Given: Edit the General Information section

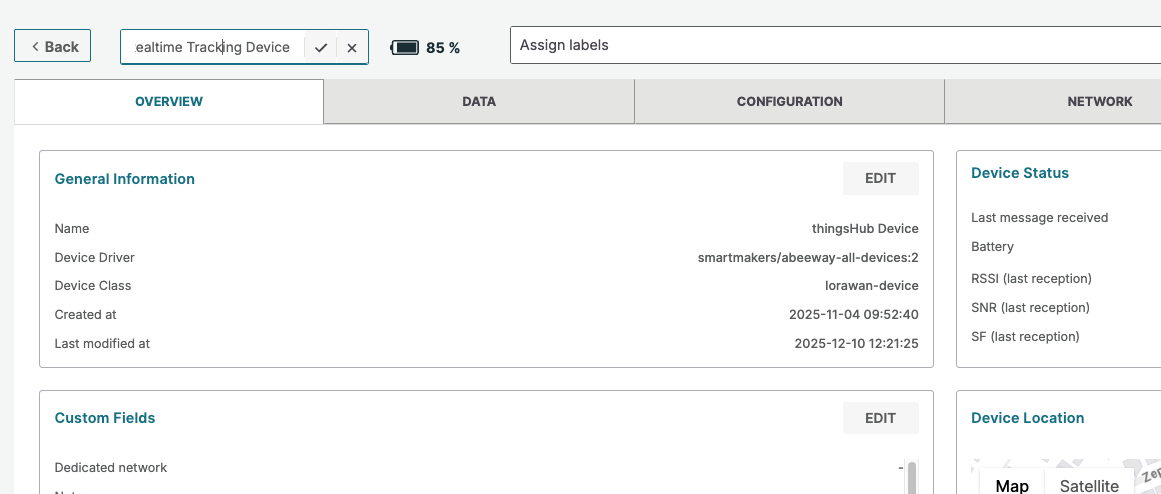Looking at the screenshot, I should point(880,178).
